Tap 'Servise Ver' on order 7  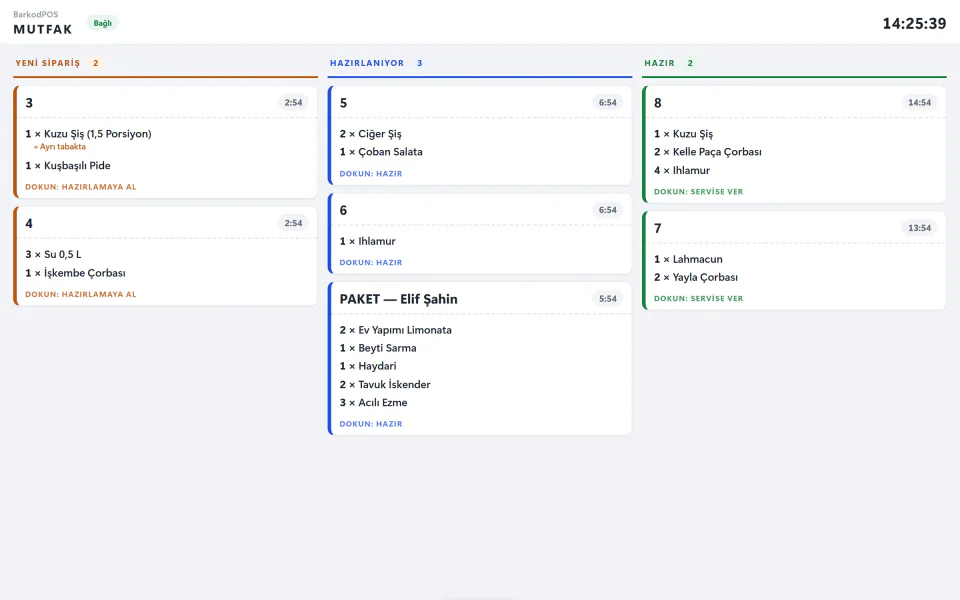point(699,299)
